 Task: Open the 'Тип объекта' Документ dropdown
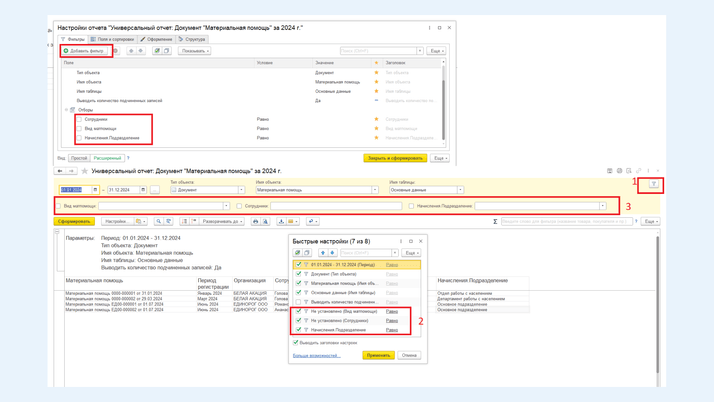pos(241,190)
